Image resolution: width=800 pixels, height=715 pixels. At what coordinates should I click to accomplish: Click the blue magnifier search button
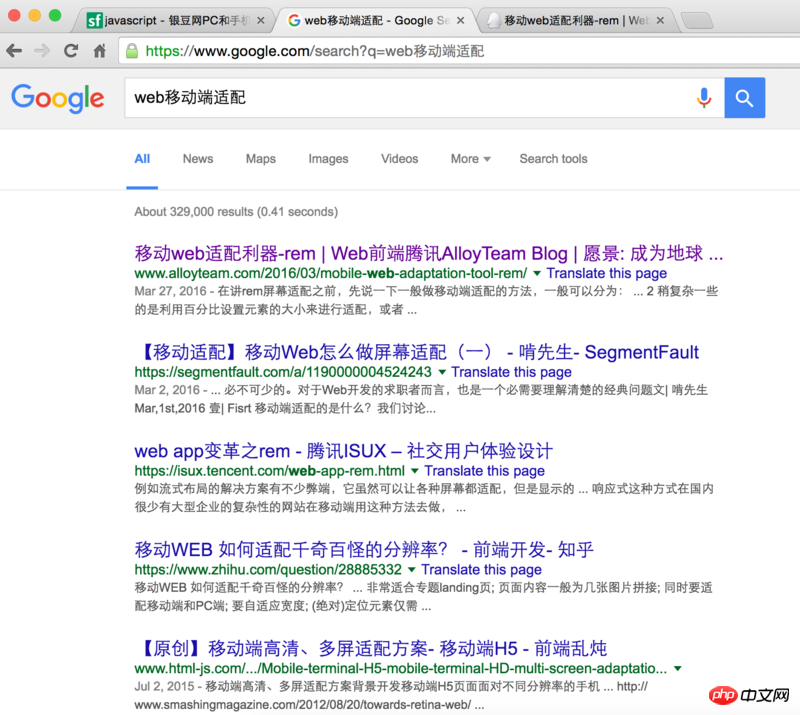744,97
